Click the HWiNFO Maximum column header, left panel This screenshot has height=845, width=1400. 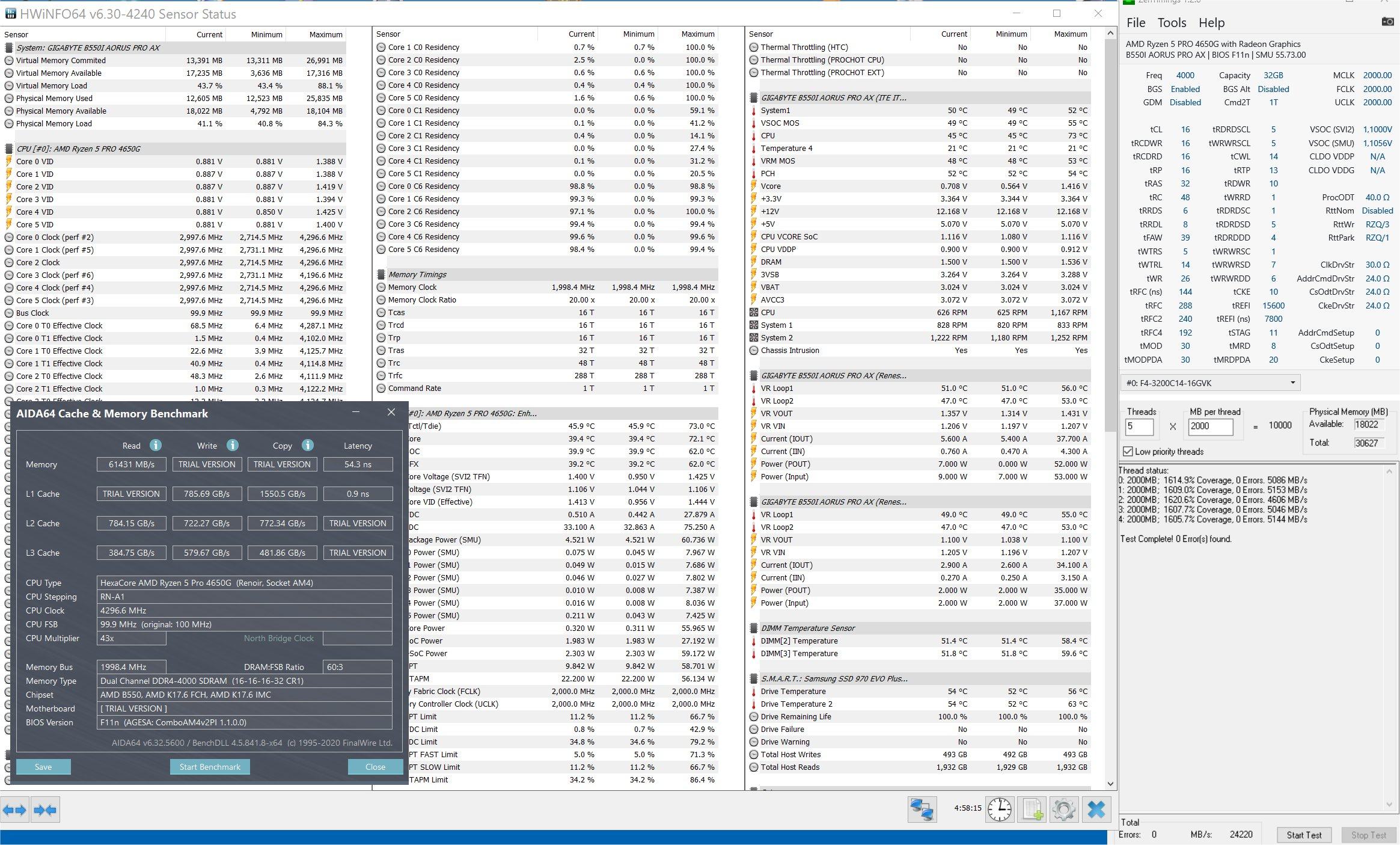[326, 34]
